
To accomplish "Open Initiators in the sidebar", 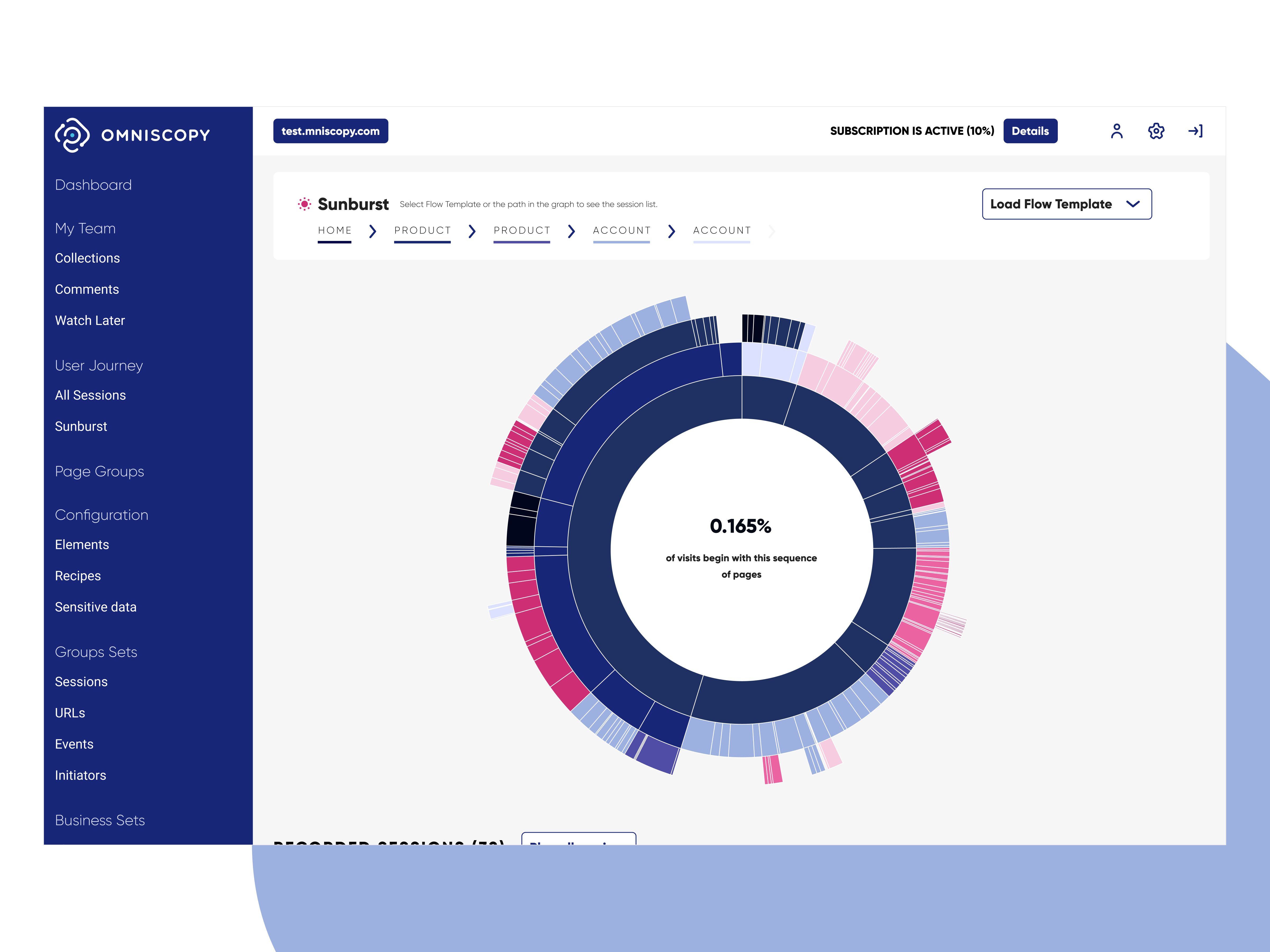I will click(80, 775).
